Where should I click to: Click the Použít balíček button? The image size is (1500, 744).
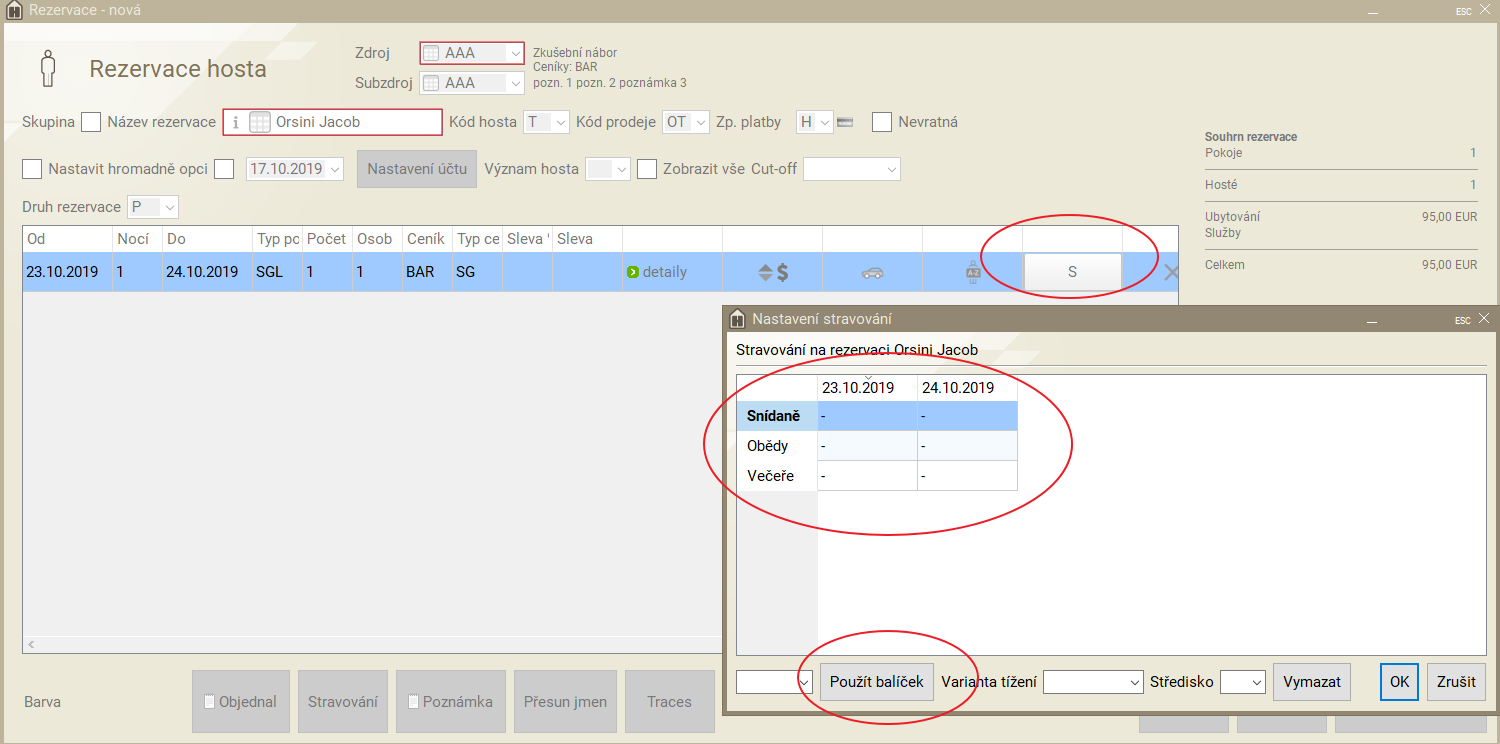pyautogui.click(x=877, y=682)
